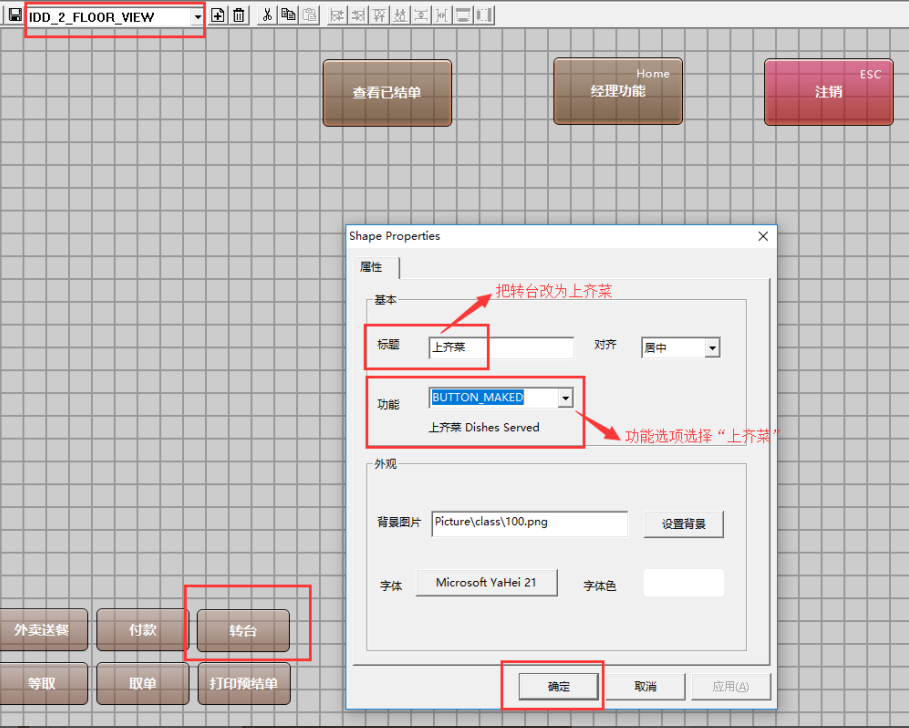
Task: Click the paste (clipboard) toolbar icon
Action: [310, 15]
